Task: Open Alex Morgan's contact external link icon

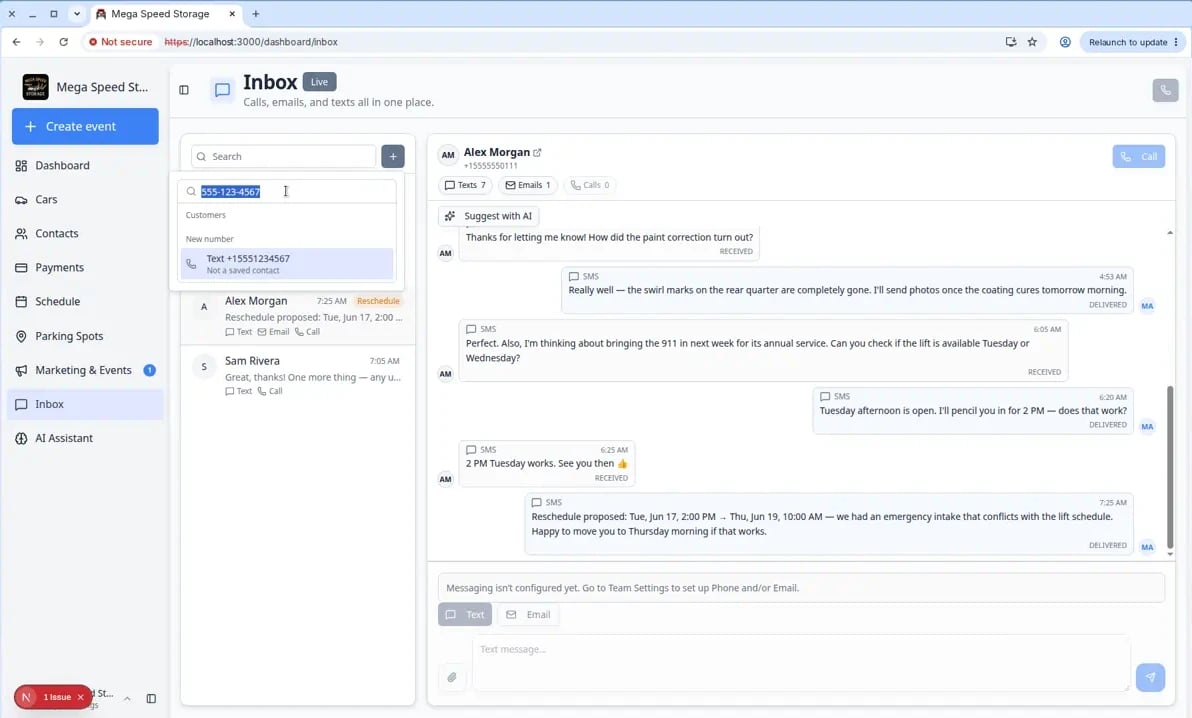Action: tap(537, 152)
